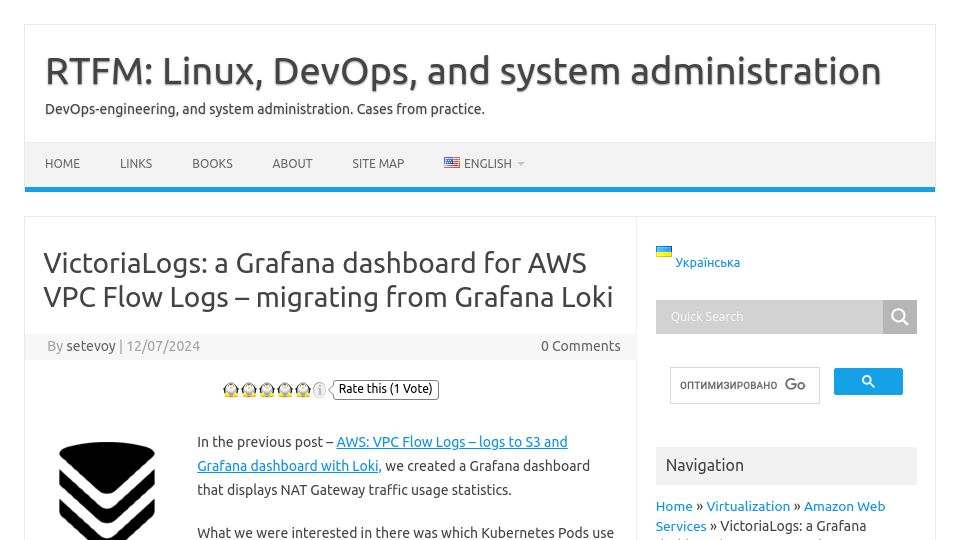Click the blue Google search button
Screen dimensions: 960x540
(x=868, y=381)
